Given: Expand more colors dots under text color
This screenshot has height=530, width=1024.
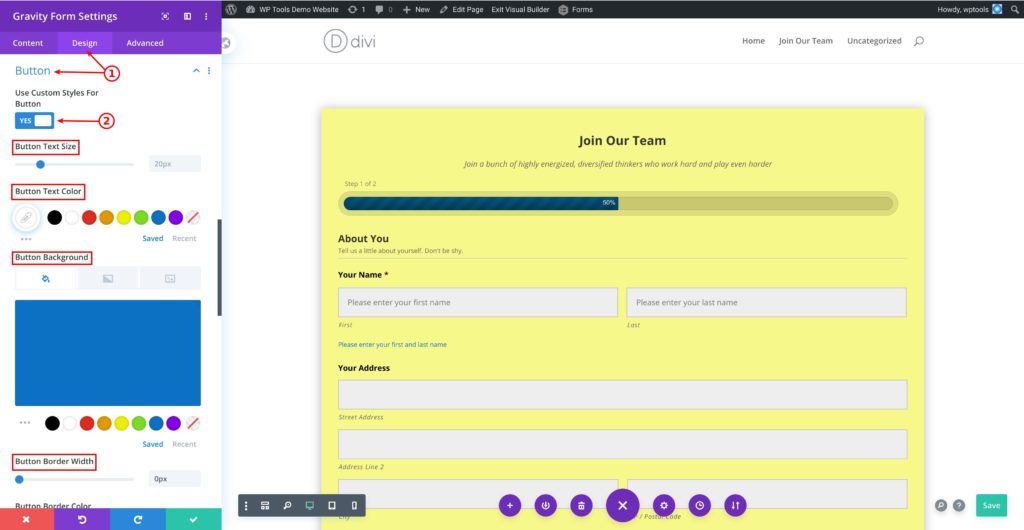Looking at the screenshot, I should click(x=26, y=239).
